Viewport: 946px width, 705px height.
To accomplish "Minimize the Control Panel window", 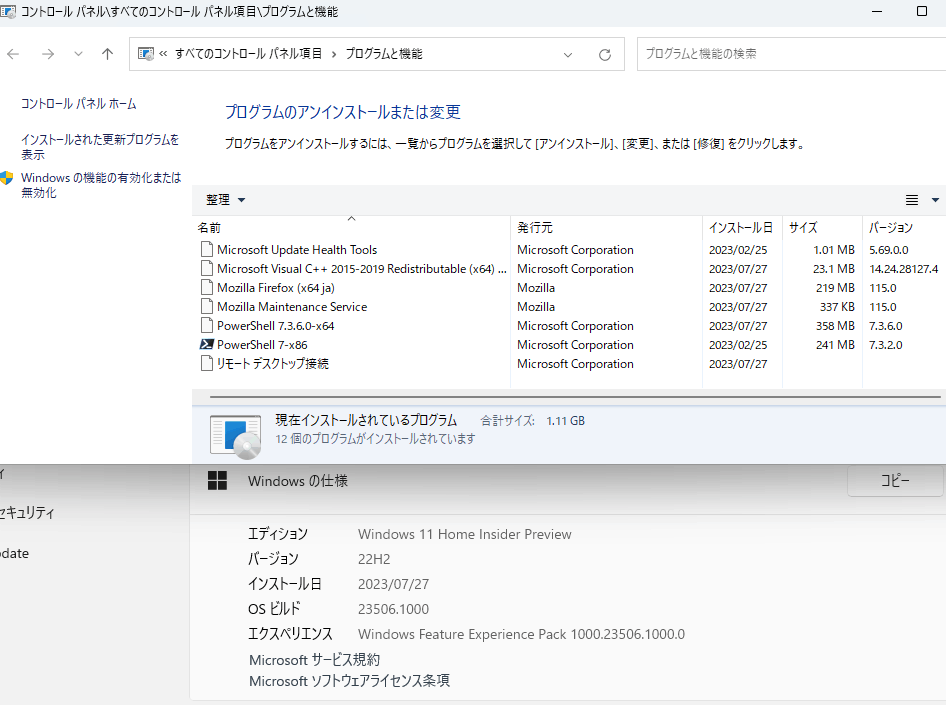I will click(877, 11).
